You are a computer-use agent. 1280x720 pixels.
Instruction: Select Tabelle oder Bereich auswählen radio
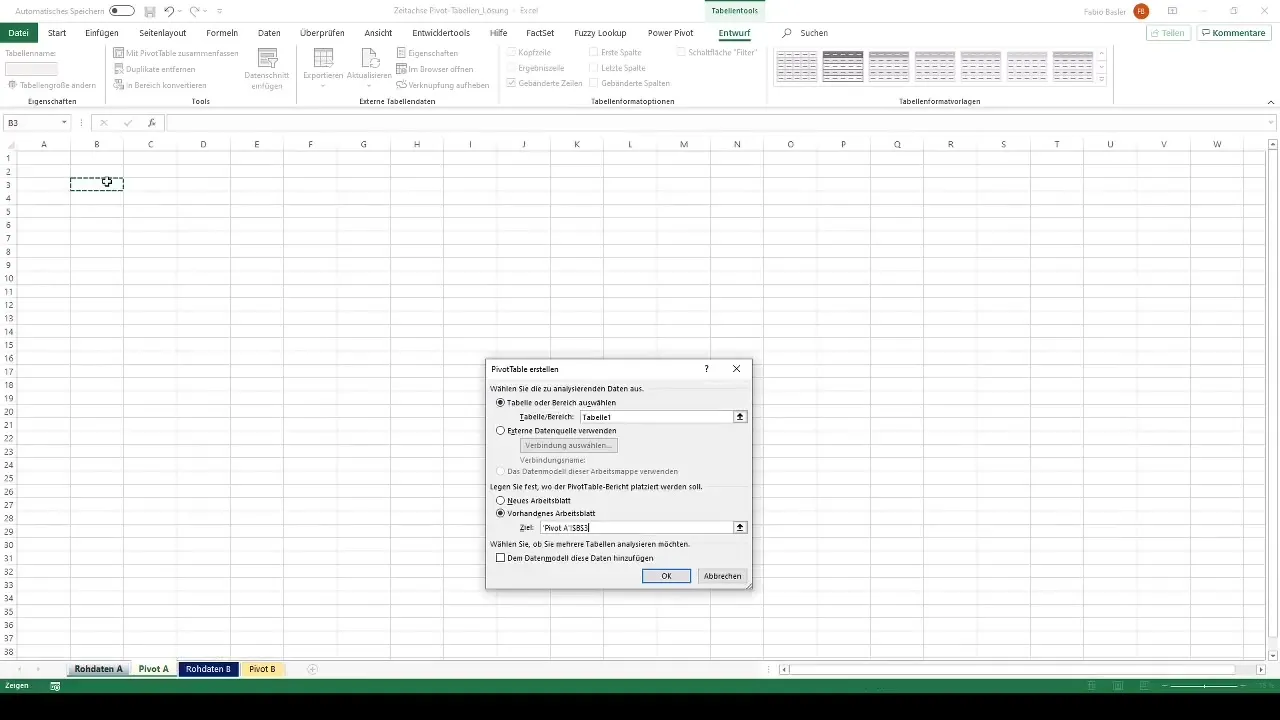501,402
